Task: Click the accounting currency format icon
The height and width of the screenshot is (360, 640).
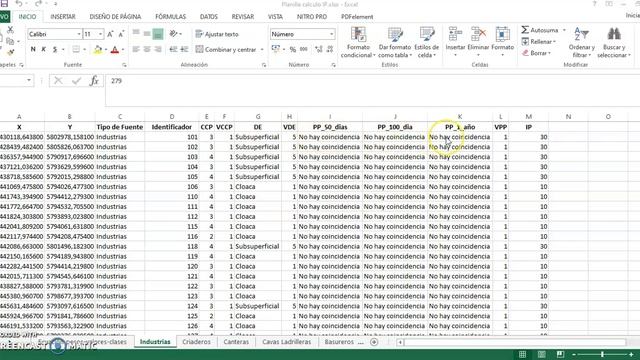Action: click(276, 49)
